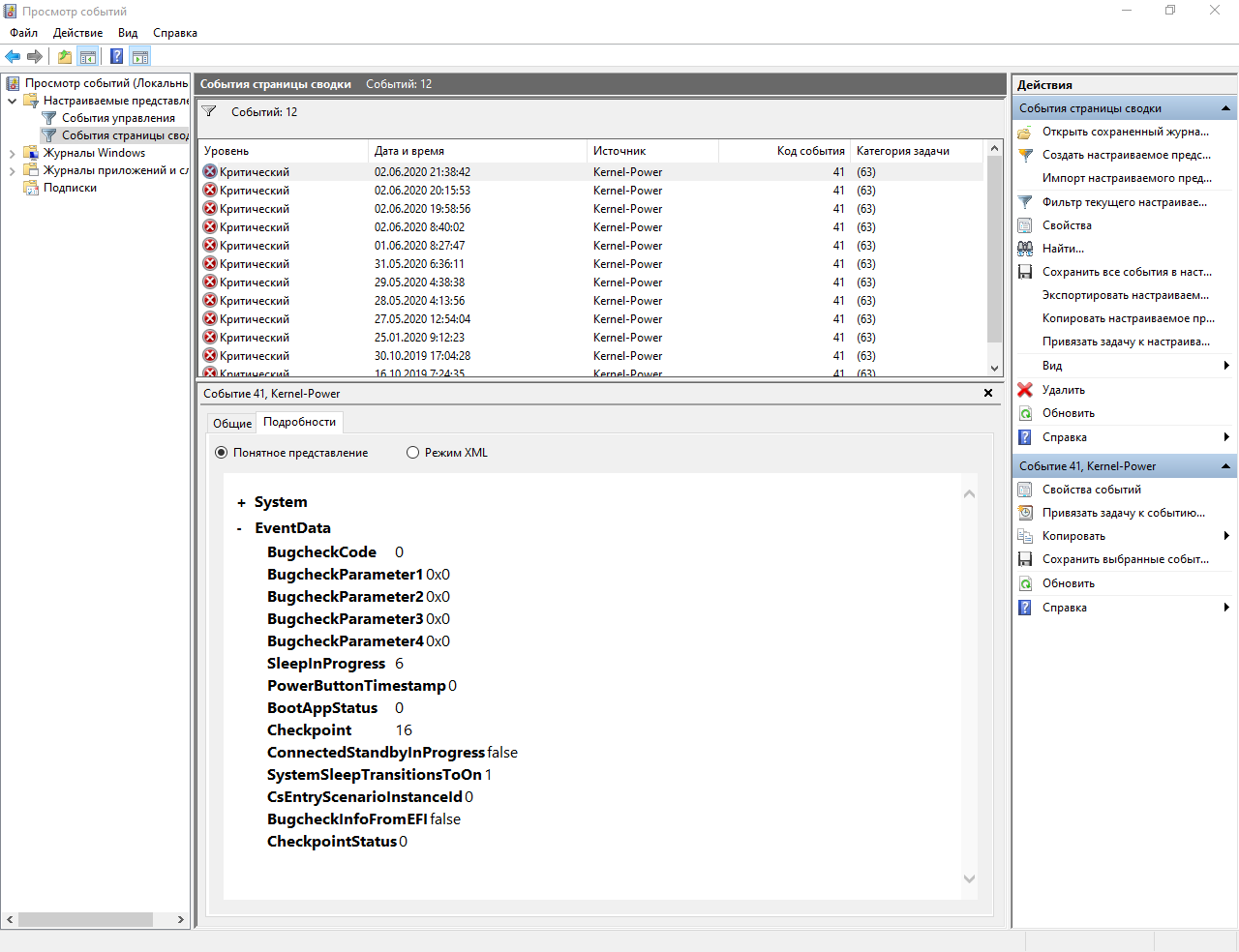Click the details view scroll down chevron
This screenshot has height=952, width=1239.
point(970,879)
